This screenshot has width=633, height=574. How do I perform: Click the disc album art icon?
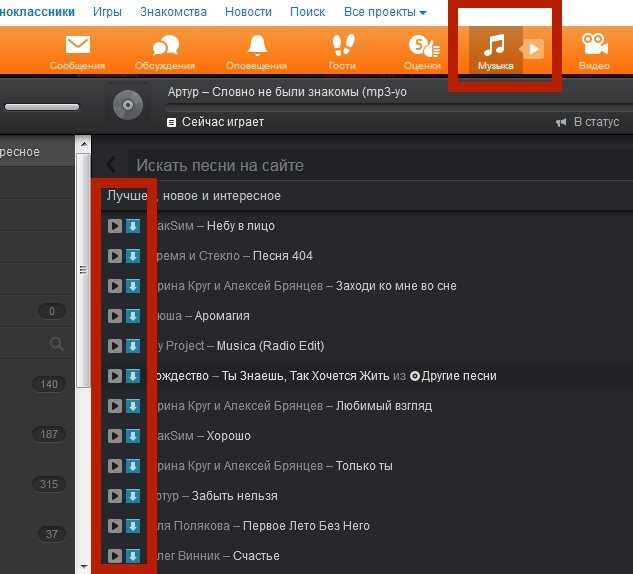point(128,105)
